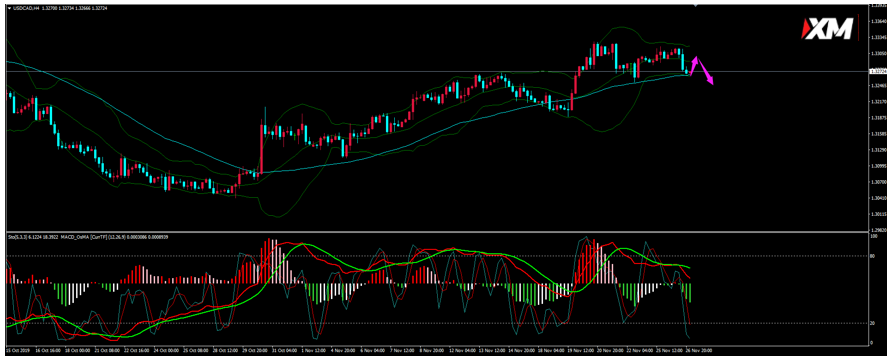This screenshot has height=363, width=893.
Task: Click the 26 Nov 20:00 time axis label
Action: (698, 349)
